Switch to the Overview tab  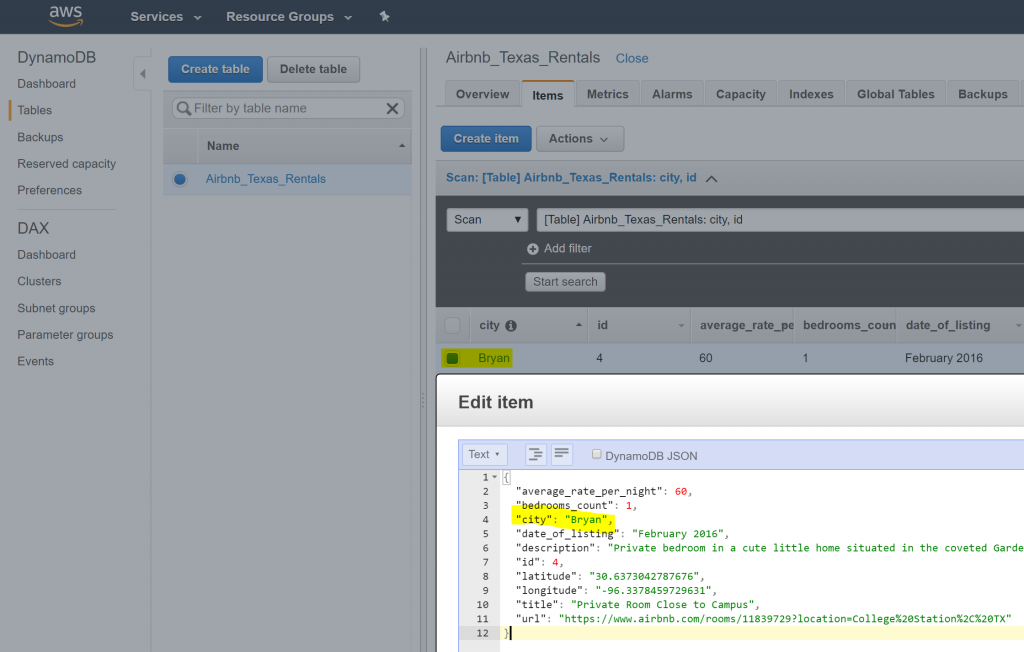[x=483, y=94]
